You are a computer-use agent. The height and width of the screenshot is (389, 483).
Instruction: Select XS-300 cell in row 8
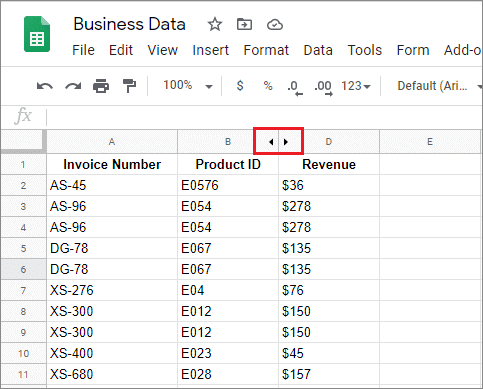112,311
